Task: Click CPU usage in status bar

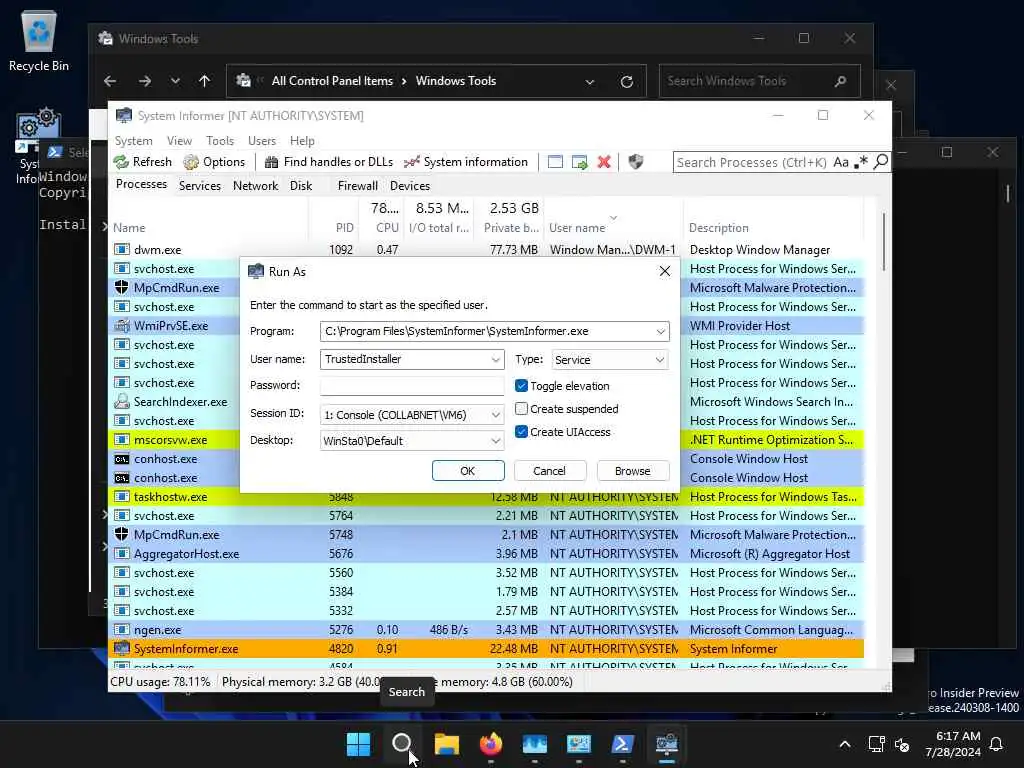Action: [x=161, y=682]
